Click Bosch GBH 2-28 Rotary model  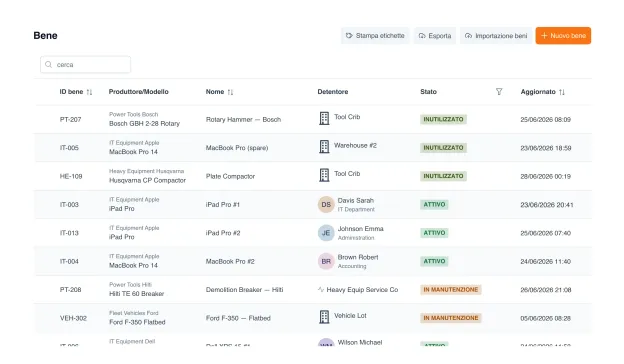click(x=144, y=124)
